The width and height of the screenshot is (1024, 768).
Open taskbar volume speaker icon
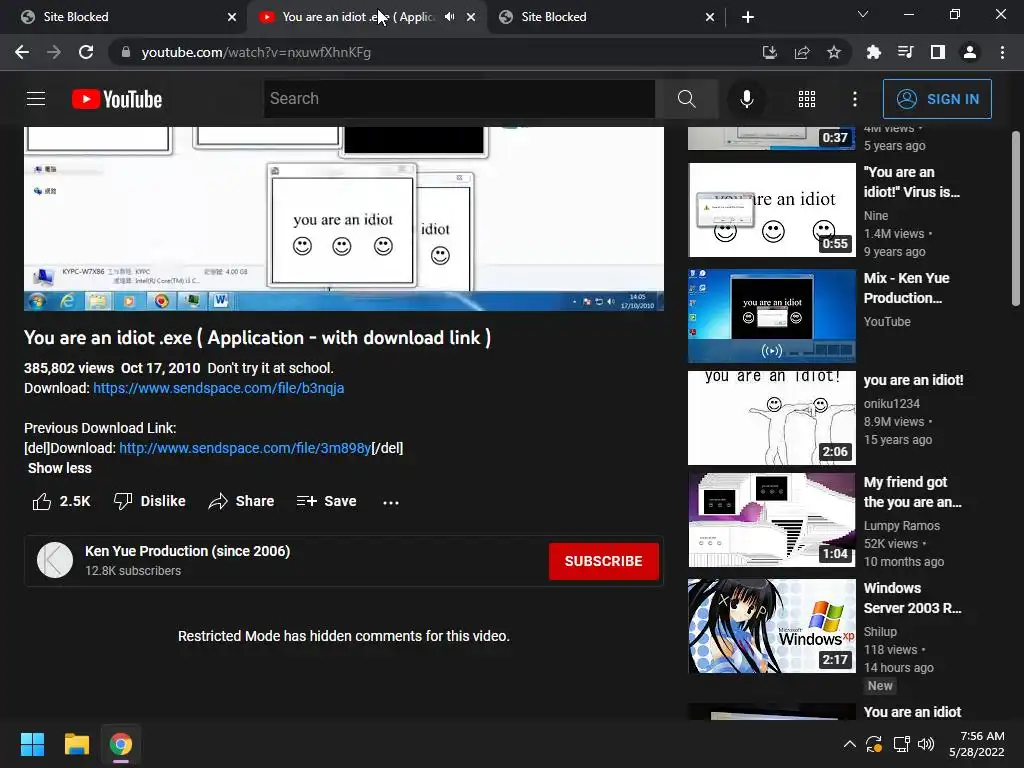pyautogui.click(x=926, y=744)
